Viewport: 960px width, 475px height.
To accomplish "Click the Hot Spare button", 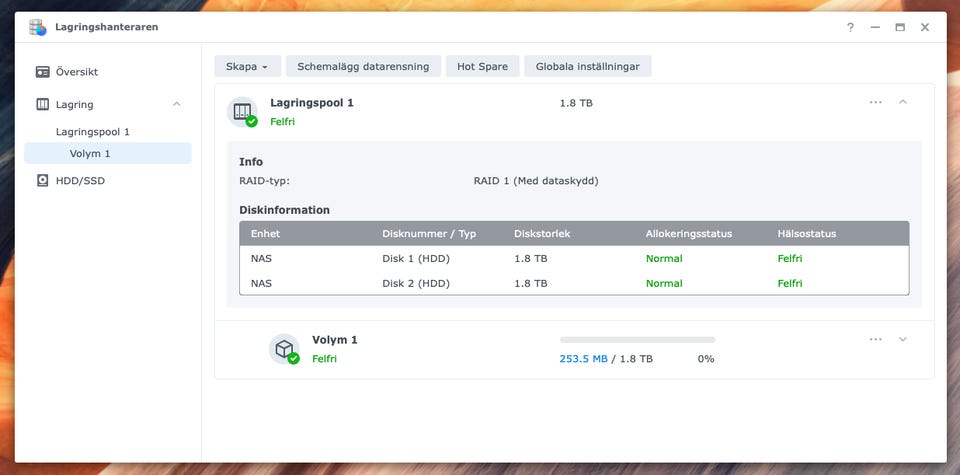I will [x=482, y=67].
